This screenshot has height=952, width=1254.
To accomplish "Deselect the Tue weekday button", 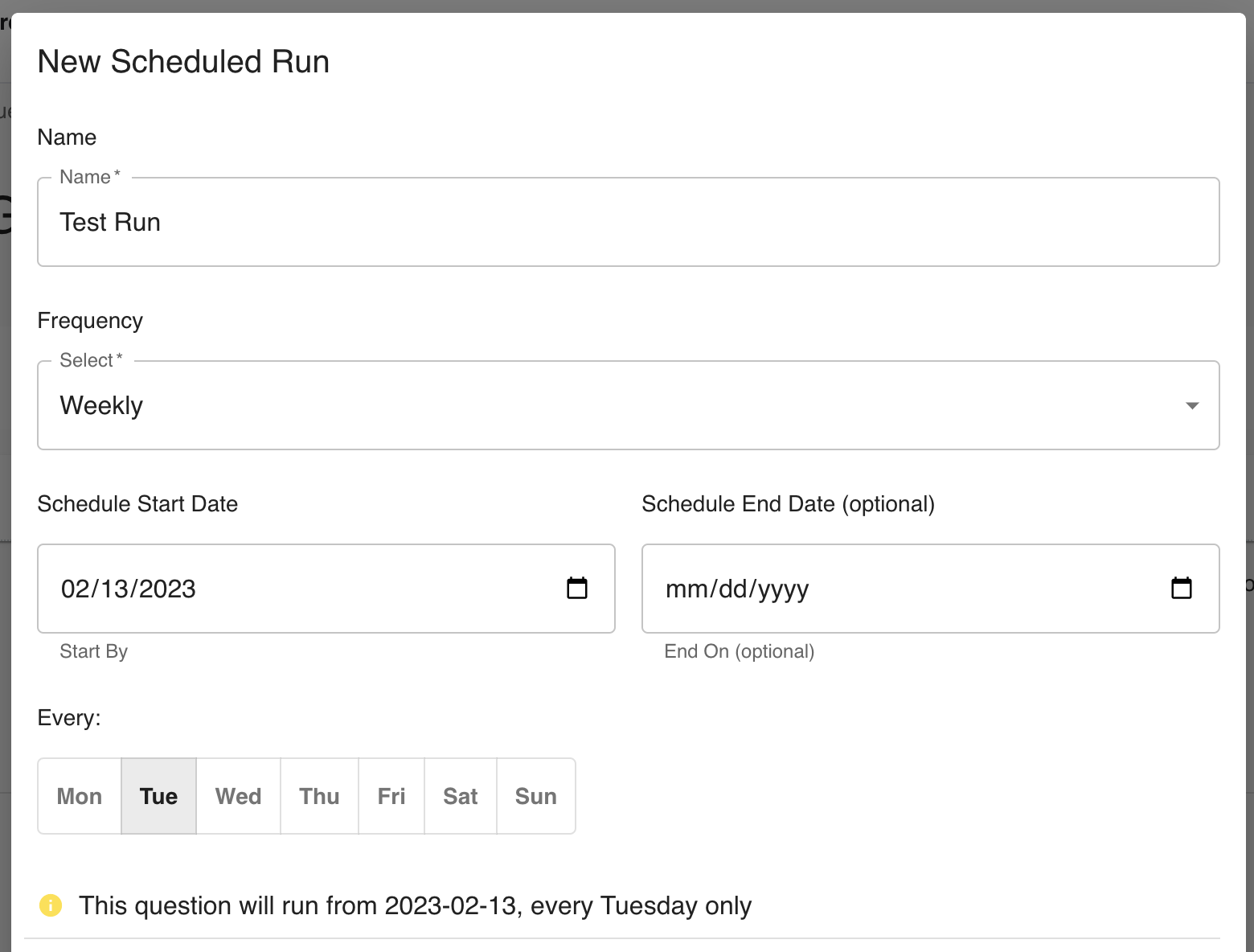I will point(158,796).
